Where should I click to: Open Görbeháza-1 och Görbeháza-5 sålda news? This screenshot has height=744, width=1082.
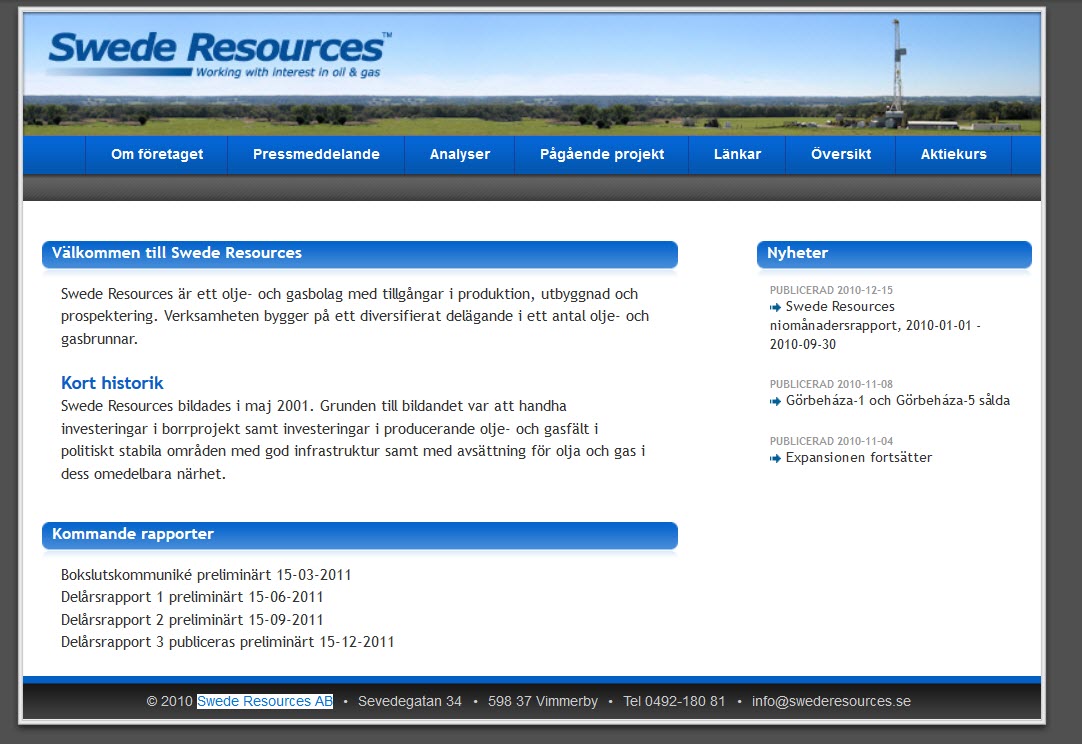[x=898, y=400]
